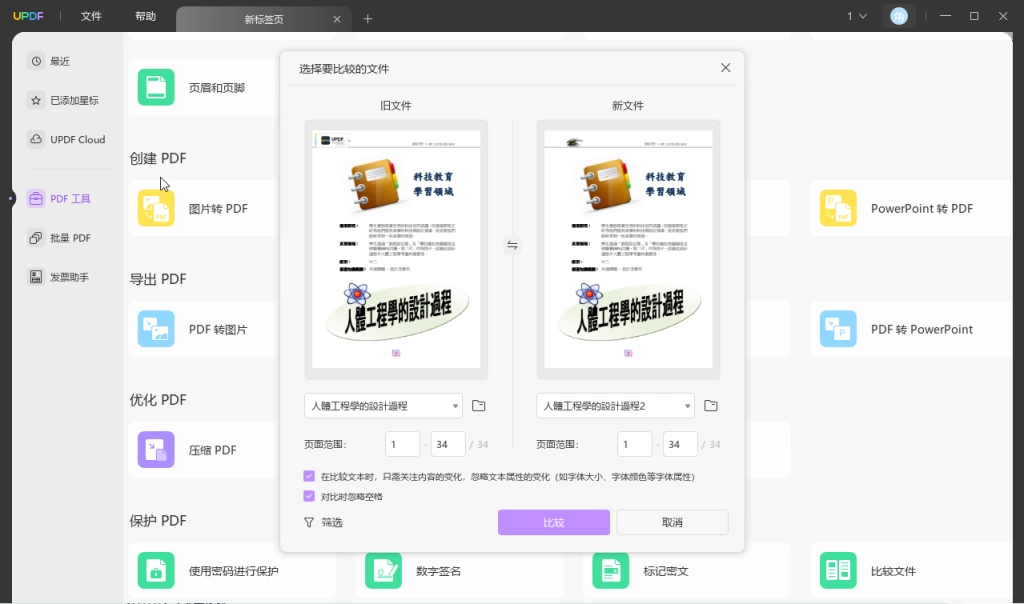This screenshot has height=604, width=1024.
Task: Click the UPDF logo
Action: tap(28, 16)
